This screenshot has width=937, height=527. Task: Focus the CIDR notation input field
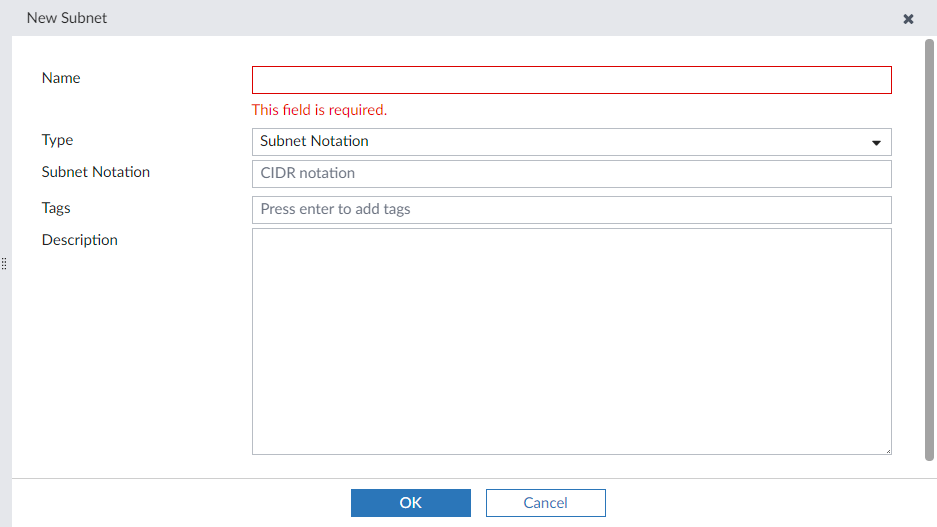click(571, 174)
